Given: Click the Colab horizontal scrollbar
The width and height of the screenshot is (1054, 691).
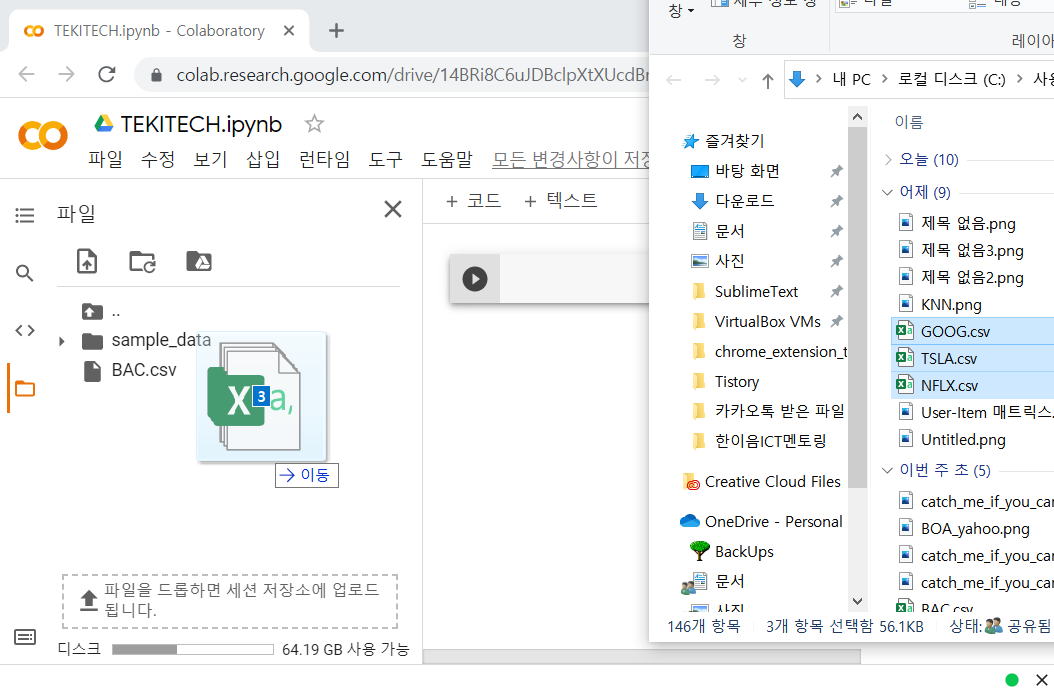Looking at the screenshot, I should [x=642, y=655].
